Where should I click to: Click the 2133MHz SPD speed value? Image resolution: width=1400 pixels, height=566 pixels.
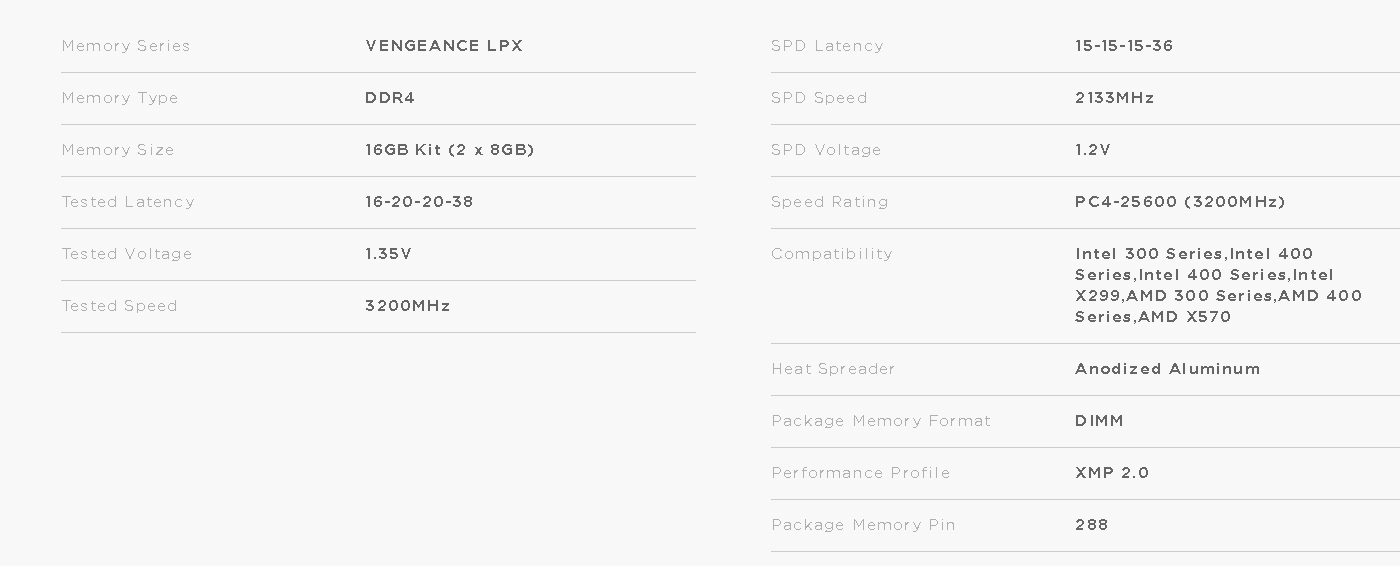pos(1115,98)
